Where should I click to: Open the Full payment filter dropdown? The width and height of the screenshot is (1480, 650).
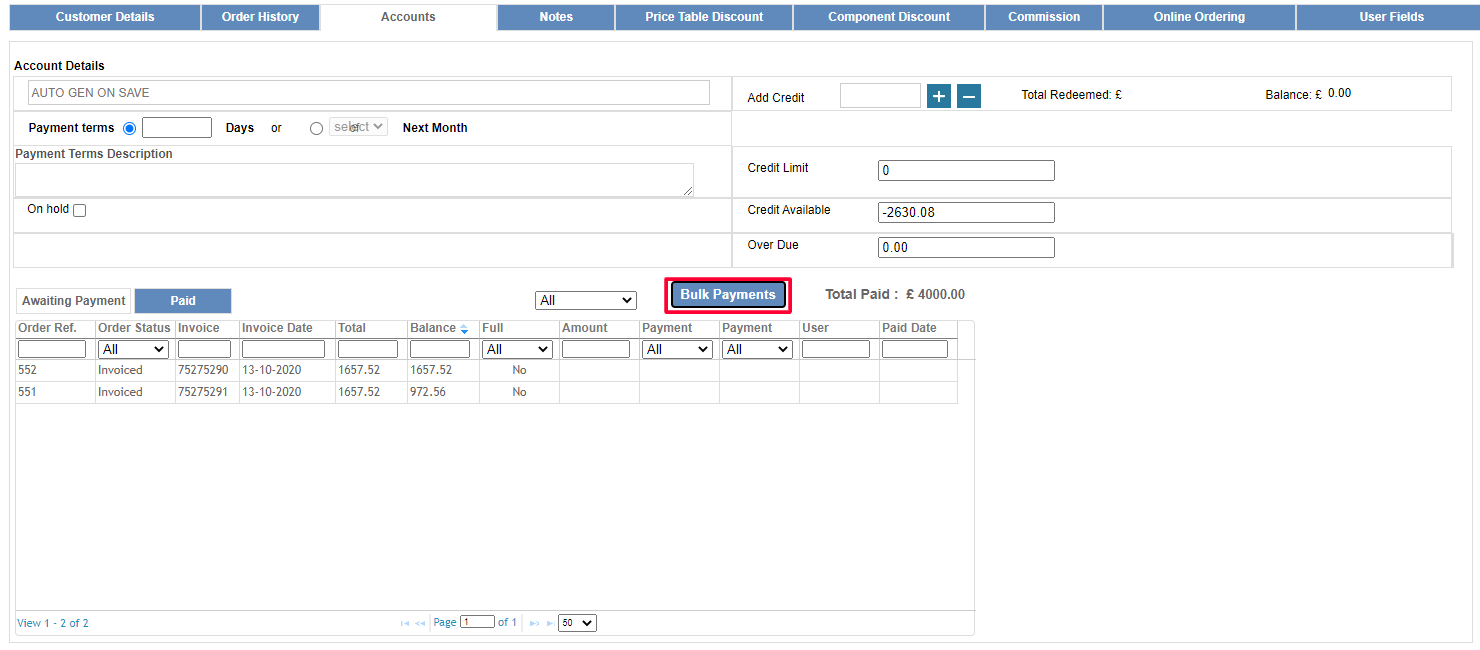(517, 348)
